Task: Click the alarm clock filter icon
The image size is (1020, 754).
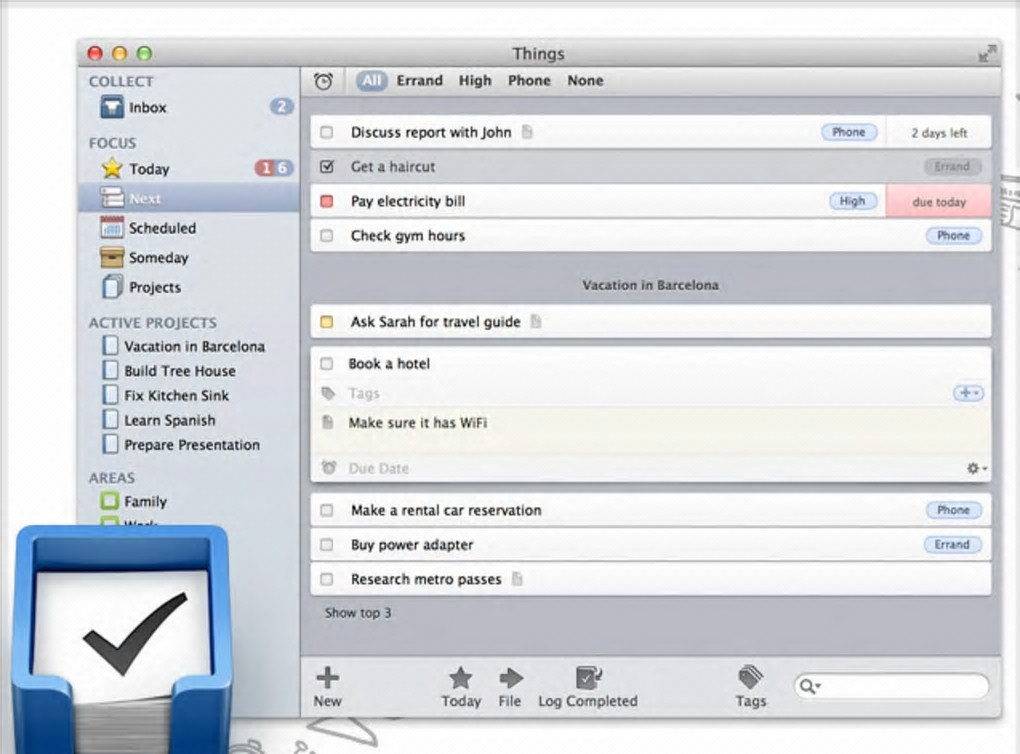Action: [323, 81]
